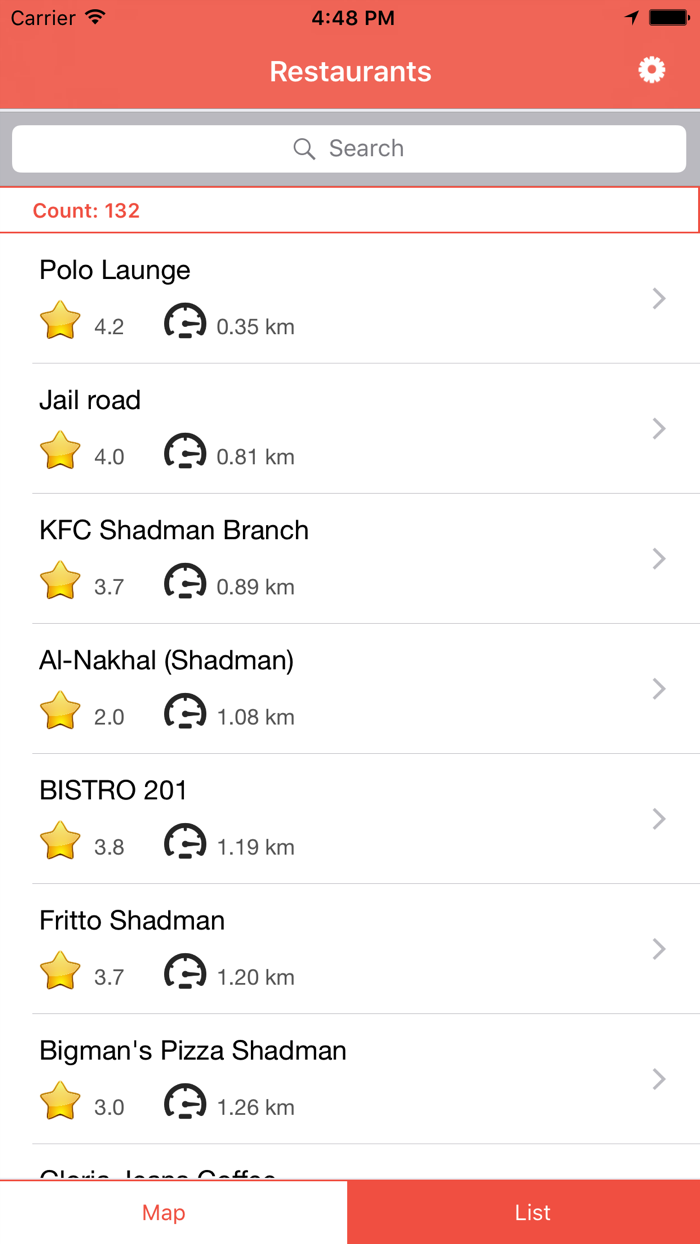Click the star icon beside BISTRO 201
The width and height of the screenshot is (700, 1244).
[x=59, y=840]
